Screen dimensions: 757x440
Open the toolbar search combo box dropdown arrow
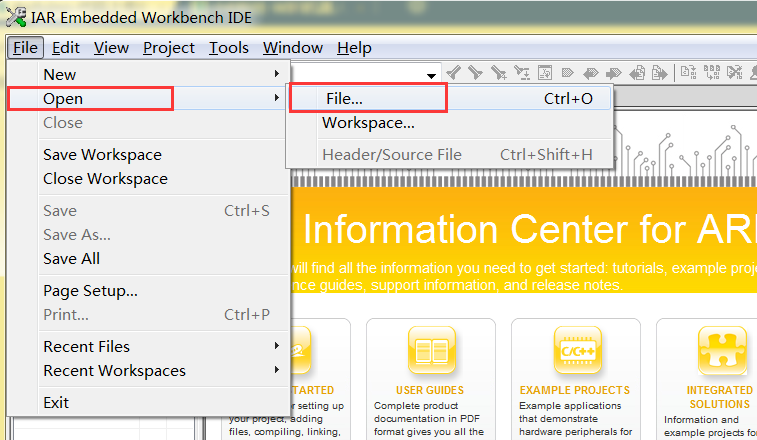tap(432, 75)
